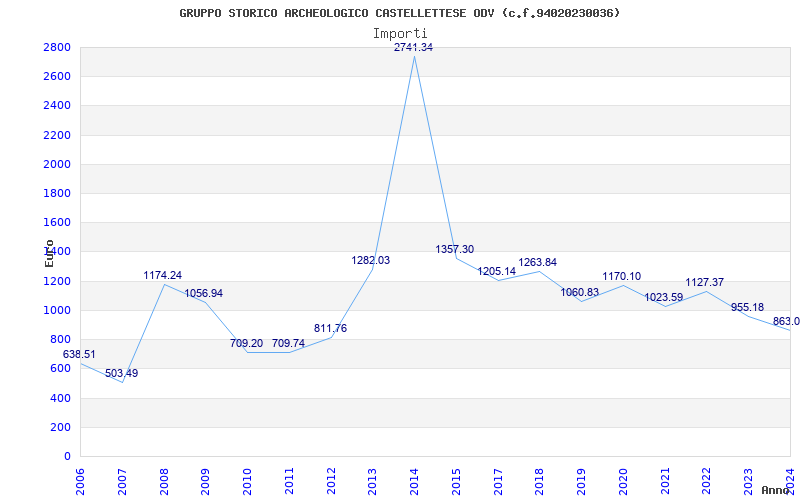The image size is (800, 500).
Task: Click the x-axis year 2022
Action: (707, 481)
